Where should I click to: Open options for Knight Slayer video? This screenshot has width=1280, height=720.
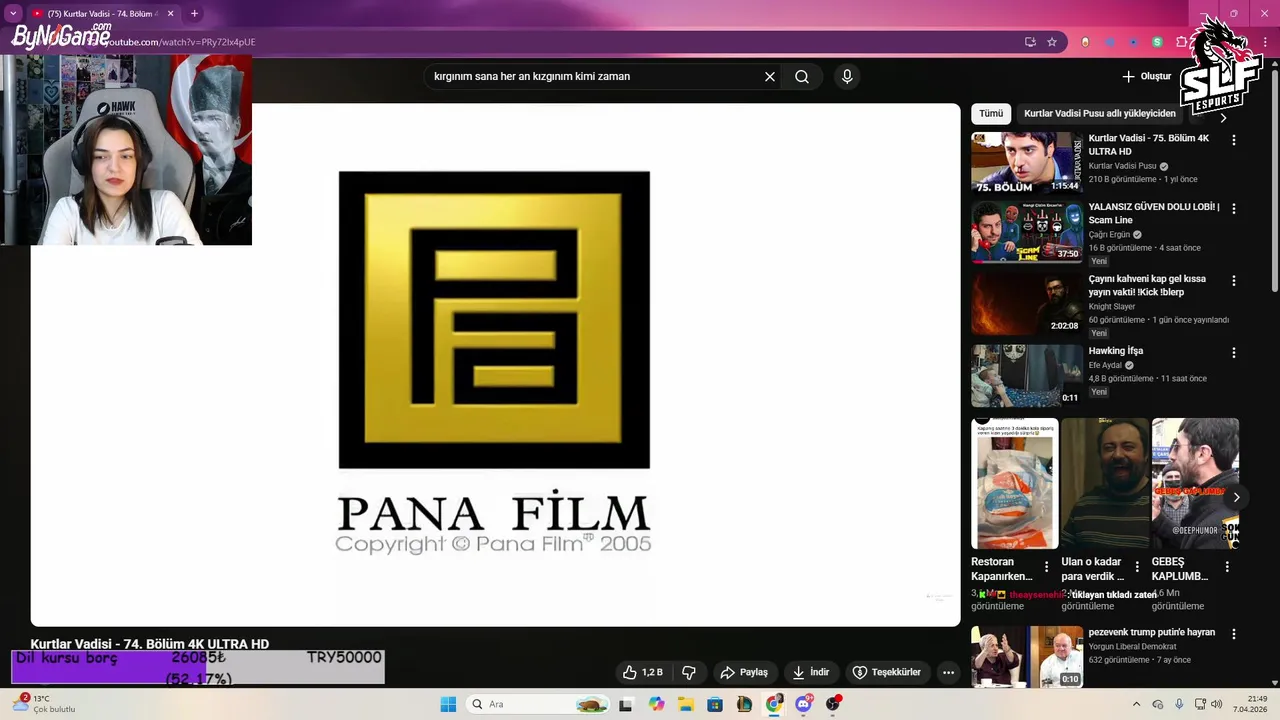tap(1233, 280)
